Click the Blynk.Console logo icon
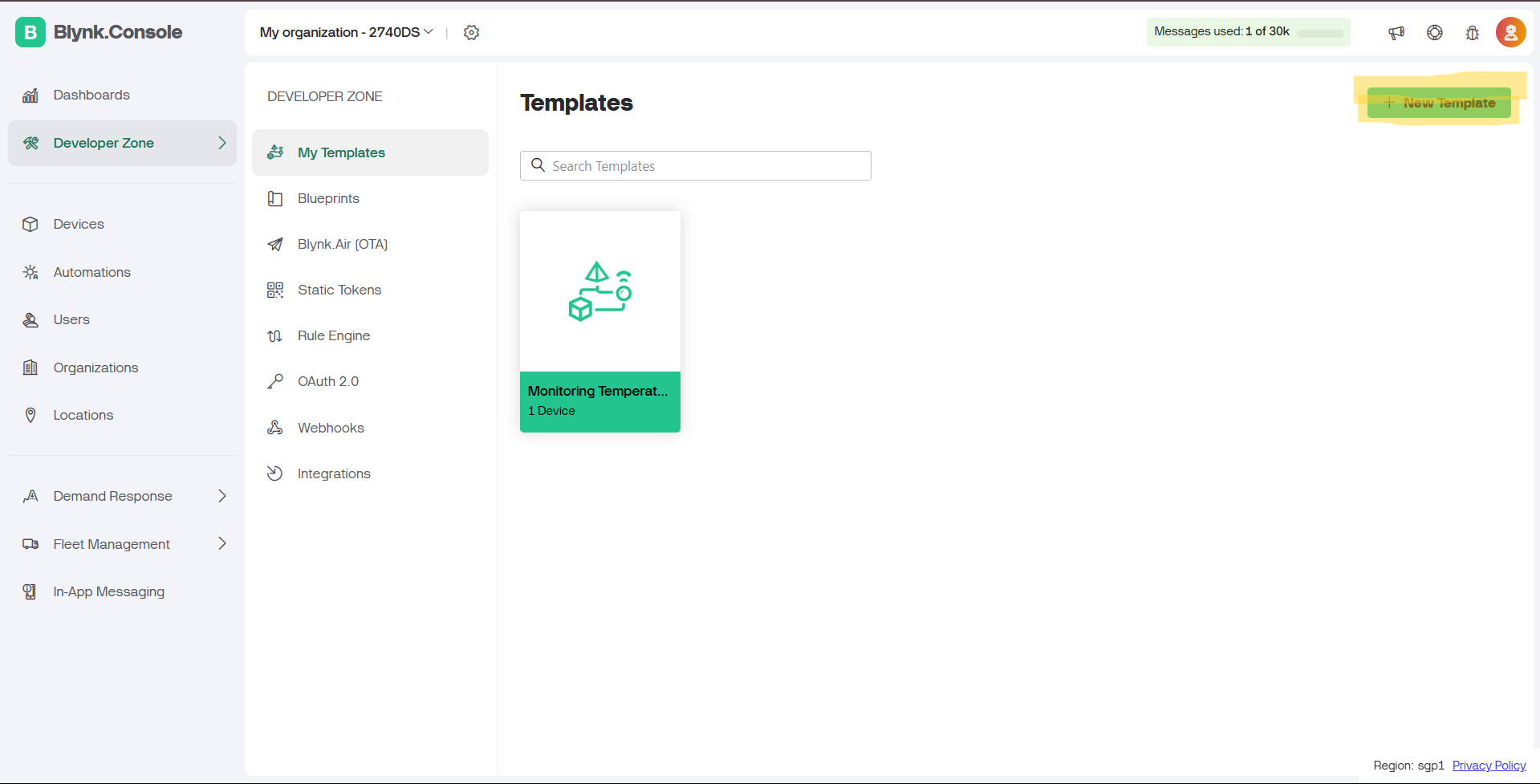The width and height of the screenshot is (1540, 784). pyautogui.click(x=30, y=32)
